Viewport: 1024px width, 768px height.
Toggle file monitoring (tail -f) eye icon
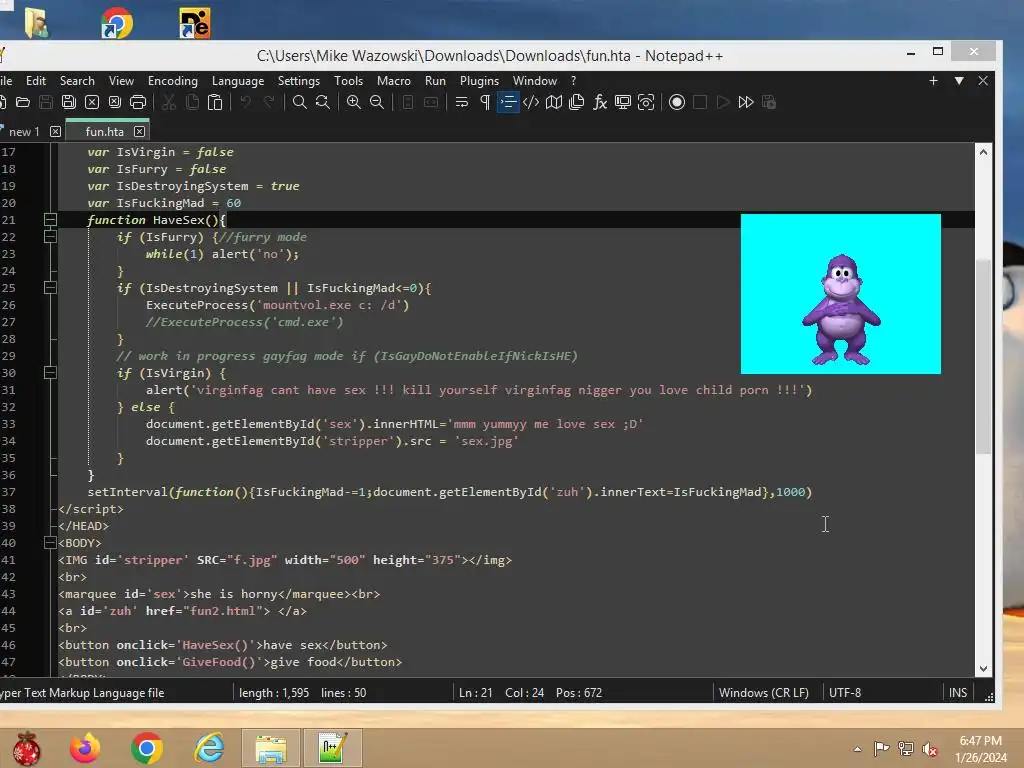(x=646, y=102)
